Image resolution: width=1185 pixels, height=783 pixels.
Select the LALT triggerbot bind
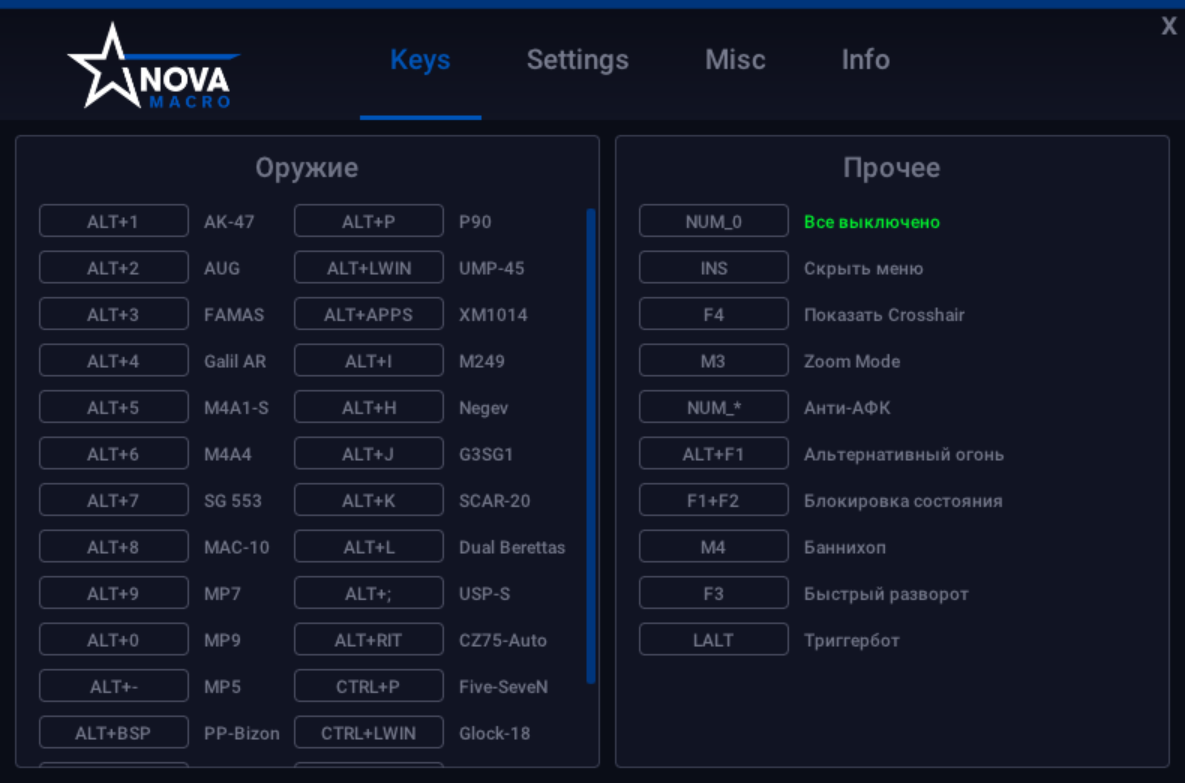pyautogui.click(x=713, y=639)
